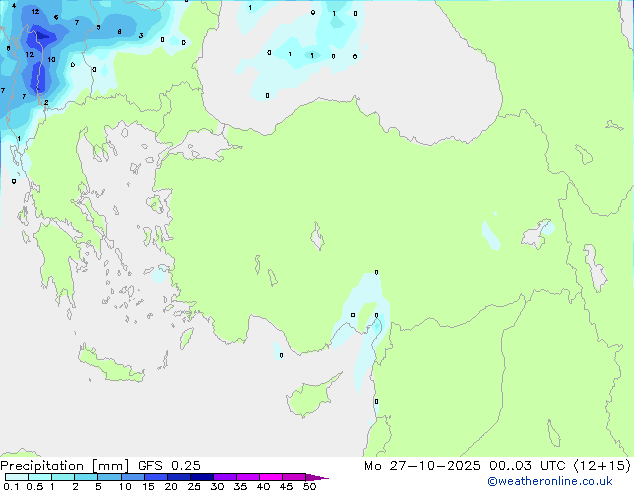Click the legend scale label "5"
This screenshot has height=490, width=634.
[98, 486]
